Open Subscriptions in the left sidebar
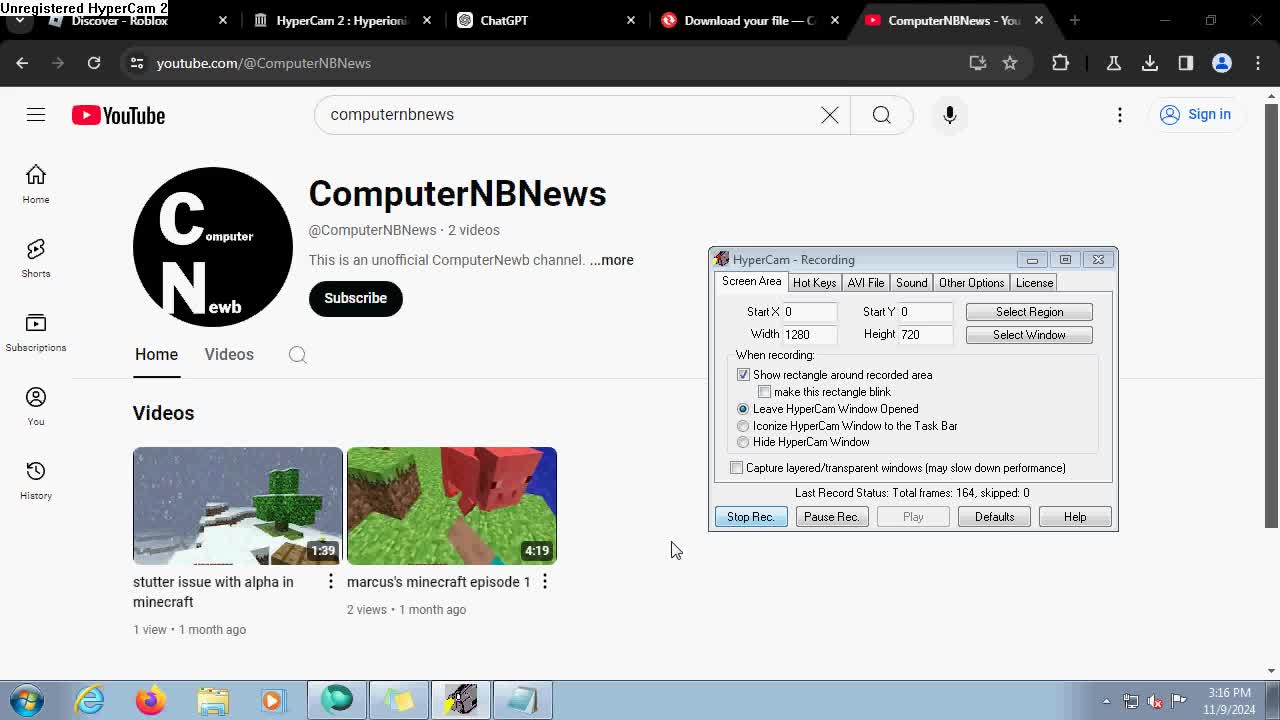1280x720 pixels. click(x=36, y=332)
